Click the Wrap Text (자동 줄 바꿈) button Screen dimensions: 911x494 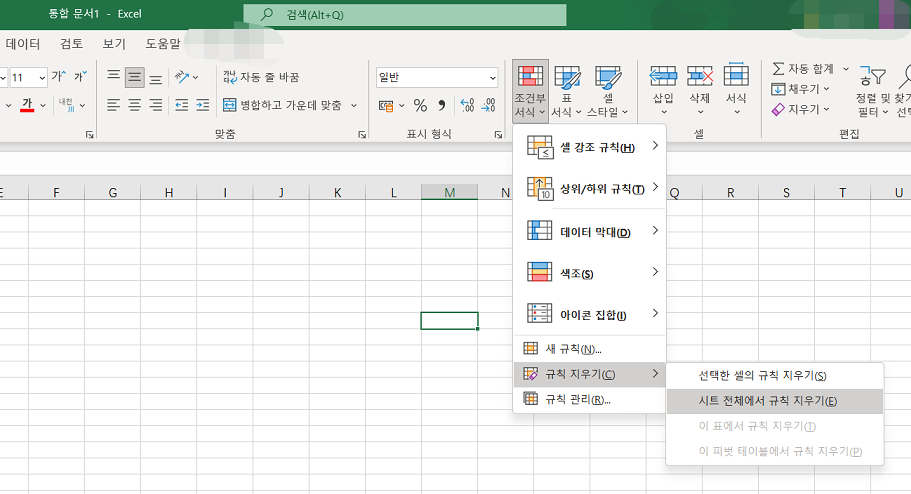tap(261, 77)
